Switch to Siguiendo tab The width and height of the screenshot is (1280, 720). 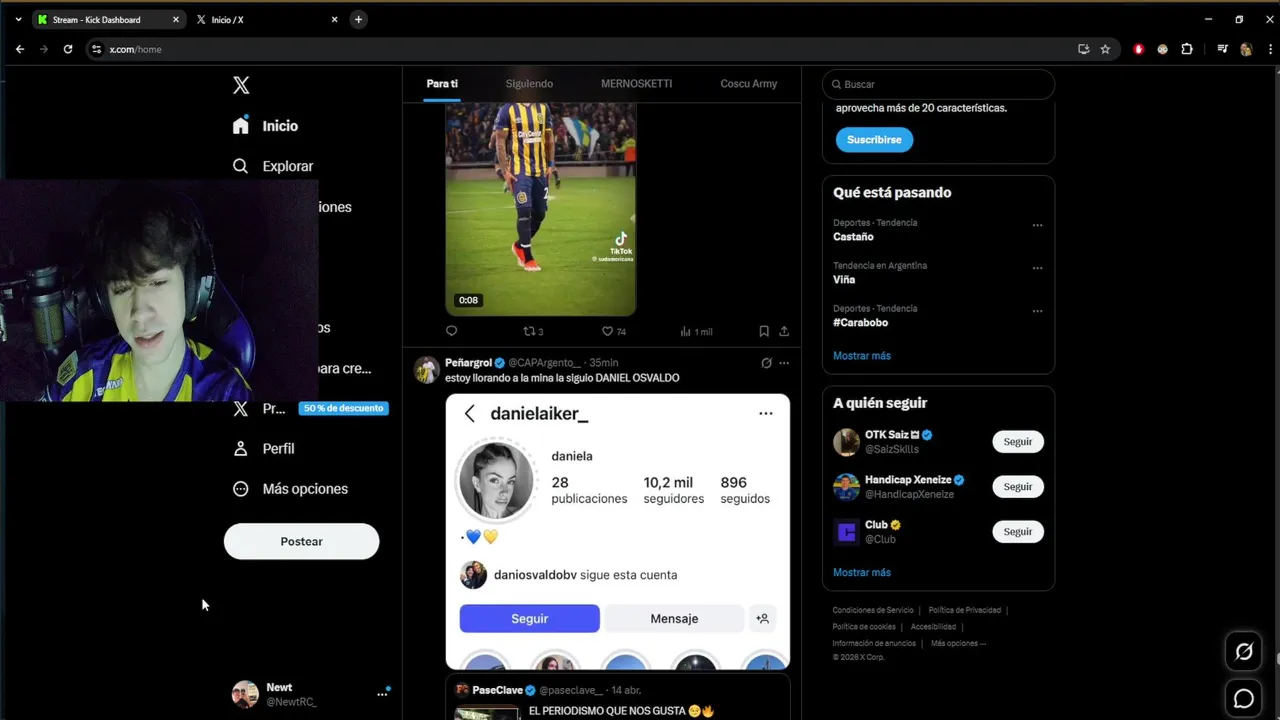pos(529,84)
